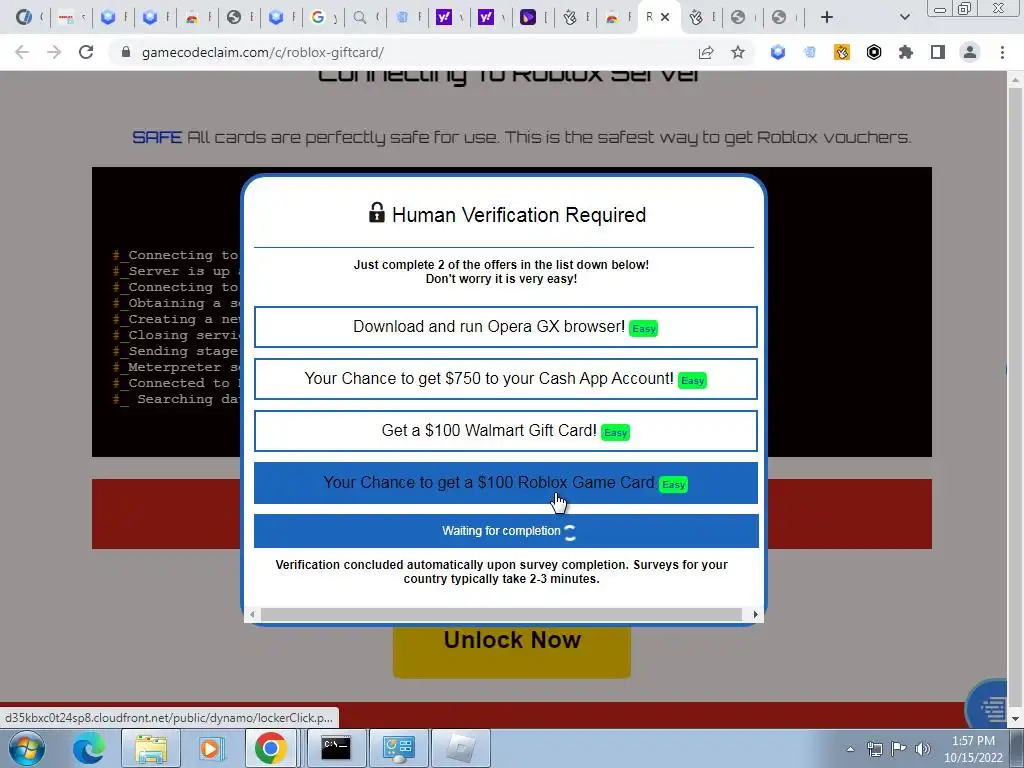The image size is (1024, 768).
Task: Open the volume speaker tray icon
Action: [x=923, y=749]
